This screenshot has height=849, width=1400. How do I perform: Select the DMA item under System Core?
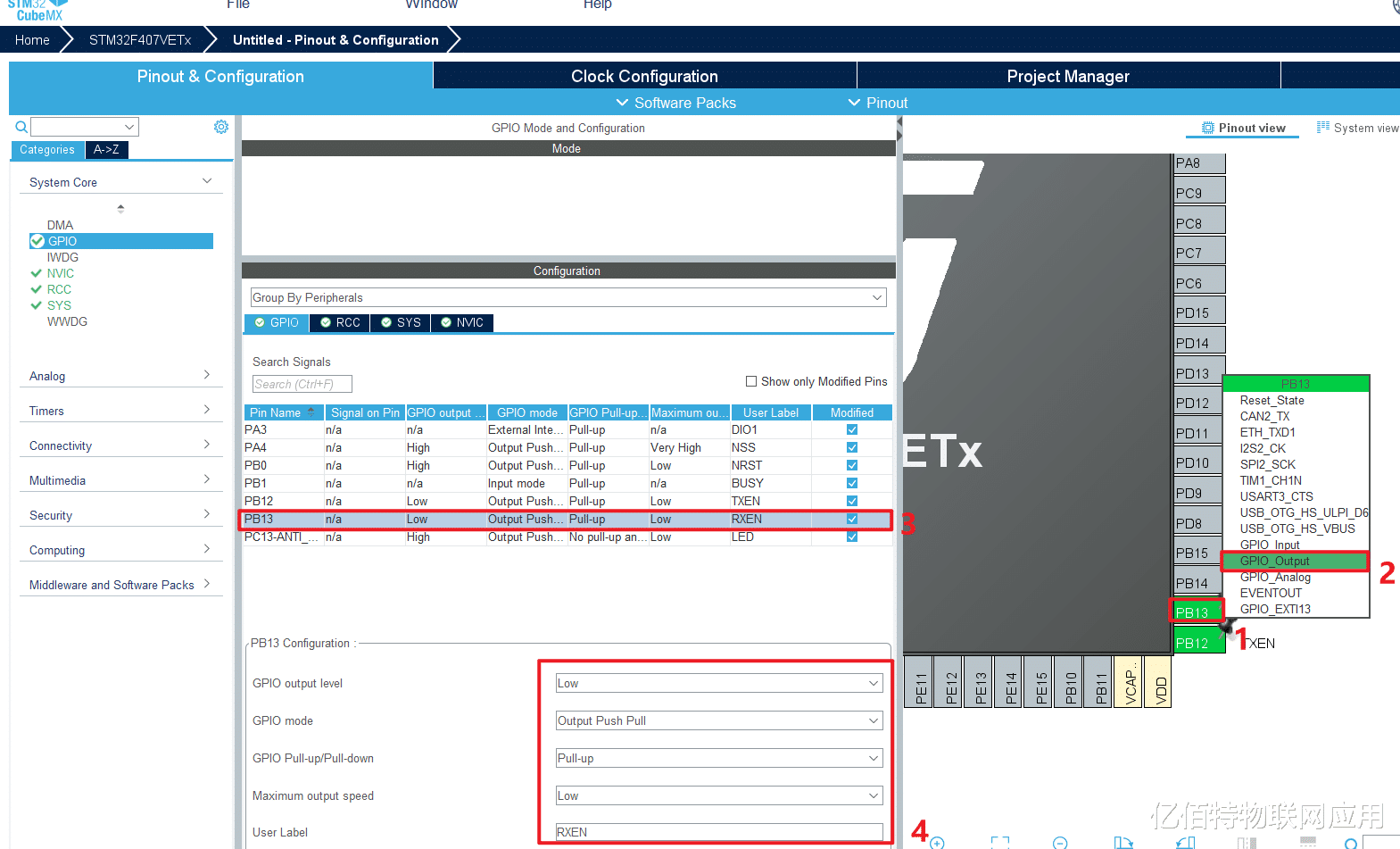[61, 225]
